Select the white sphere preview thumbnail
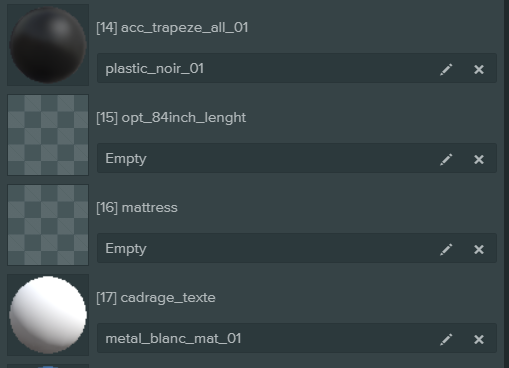Image resolution: width=509 pixels, height=368 pixels. click(48, 315)
